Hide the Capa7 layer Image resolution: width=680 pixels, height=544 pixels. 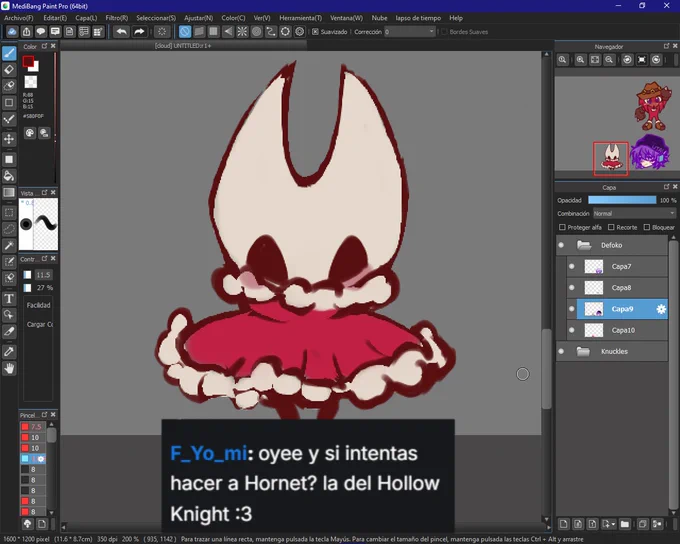tap(572, 266)
